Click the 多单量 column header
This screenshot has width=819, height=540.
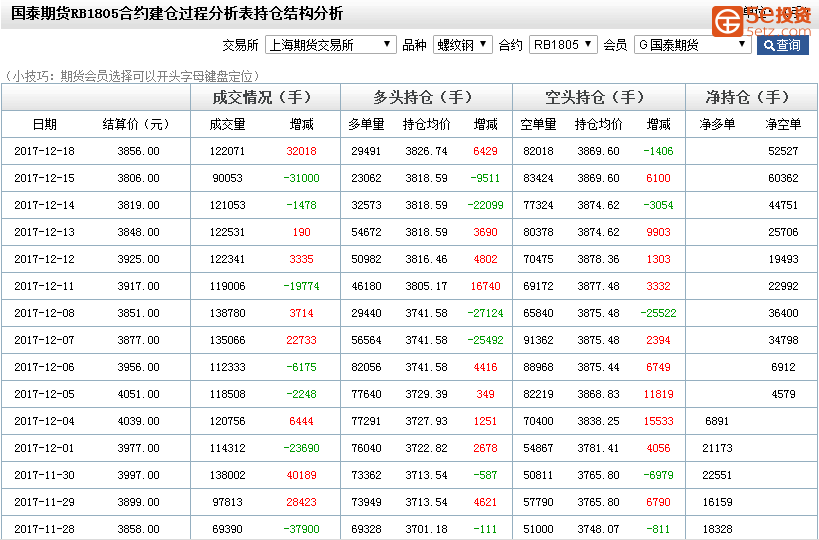366,124
